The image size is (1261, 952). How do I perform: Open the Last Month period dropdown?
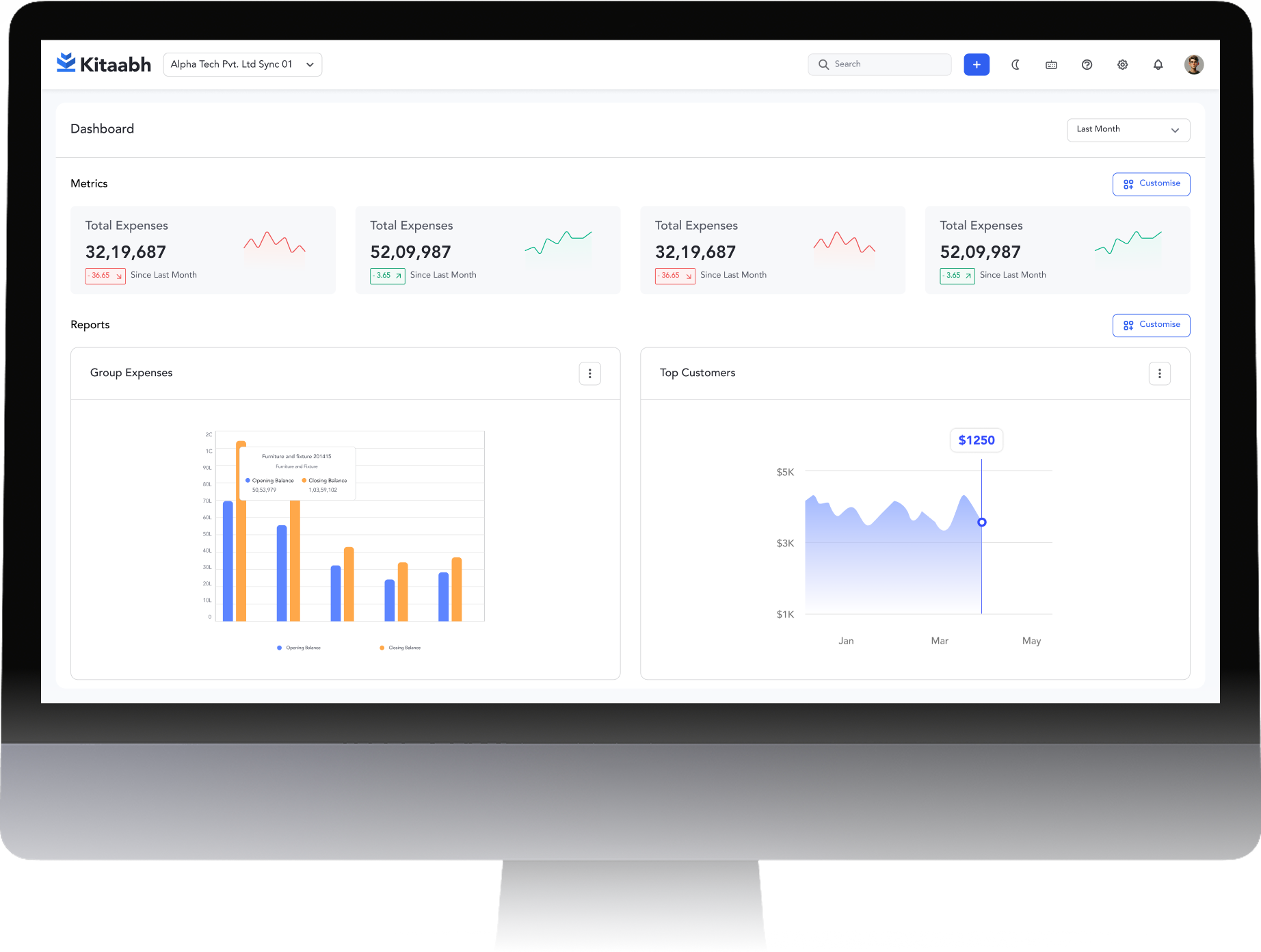click(1128, 130)
